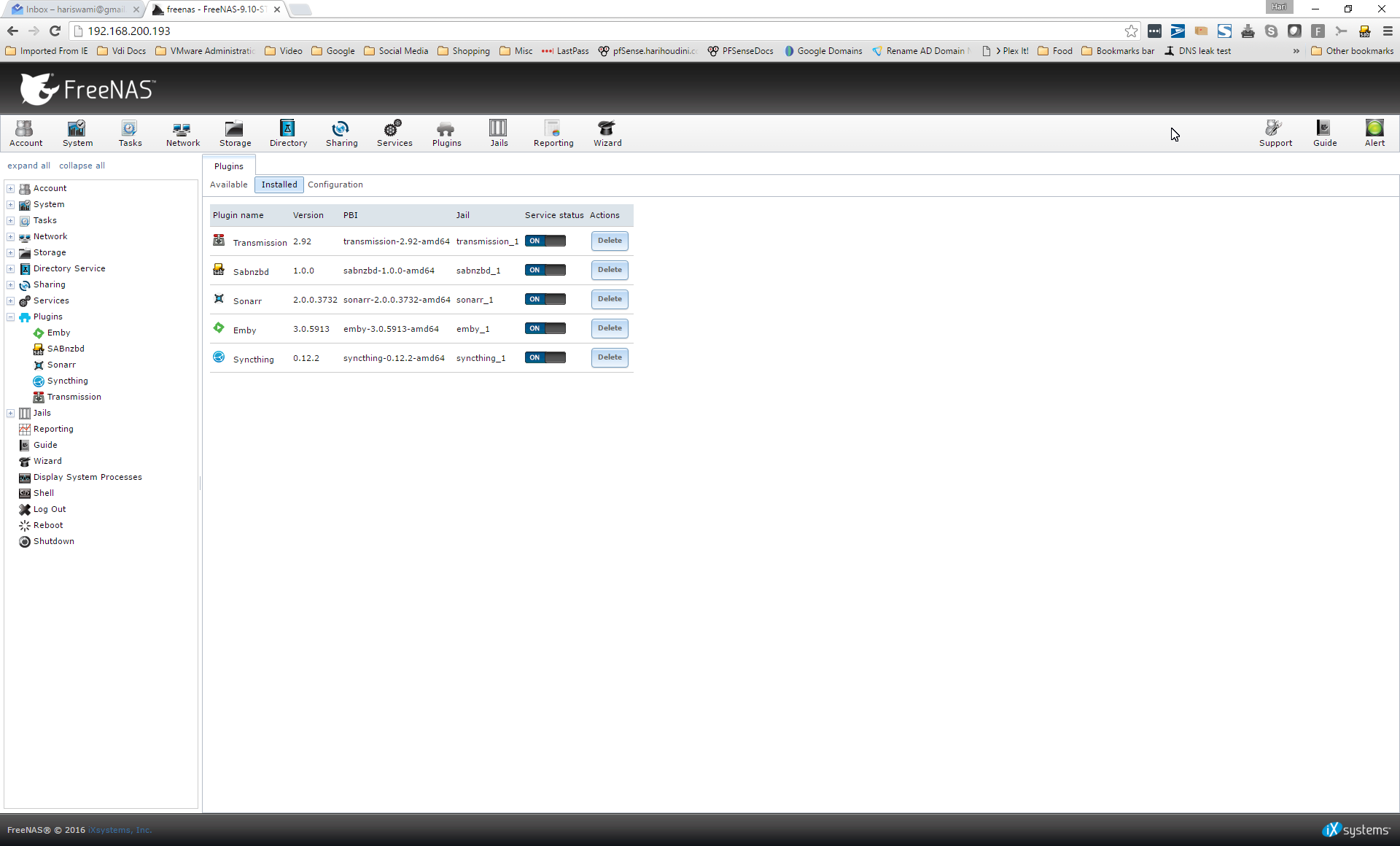
Task: Check the Alert status icon
Action: coord(1374,133)
